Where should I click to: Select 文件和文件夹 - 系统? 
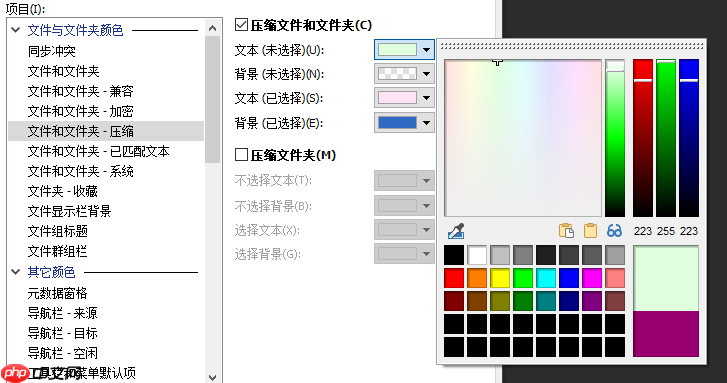click(x=80, y=171)
